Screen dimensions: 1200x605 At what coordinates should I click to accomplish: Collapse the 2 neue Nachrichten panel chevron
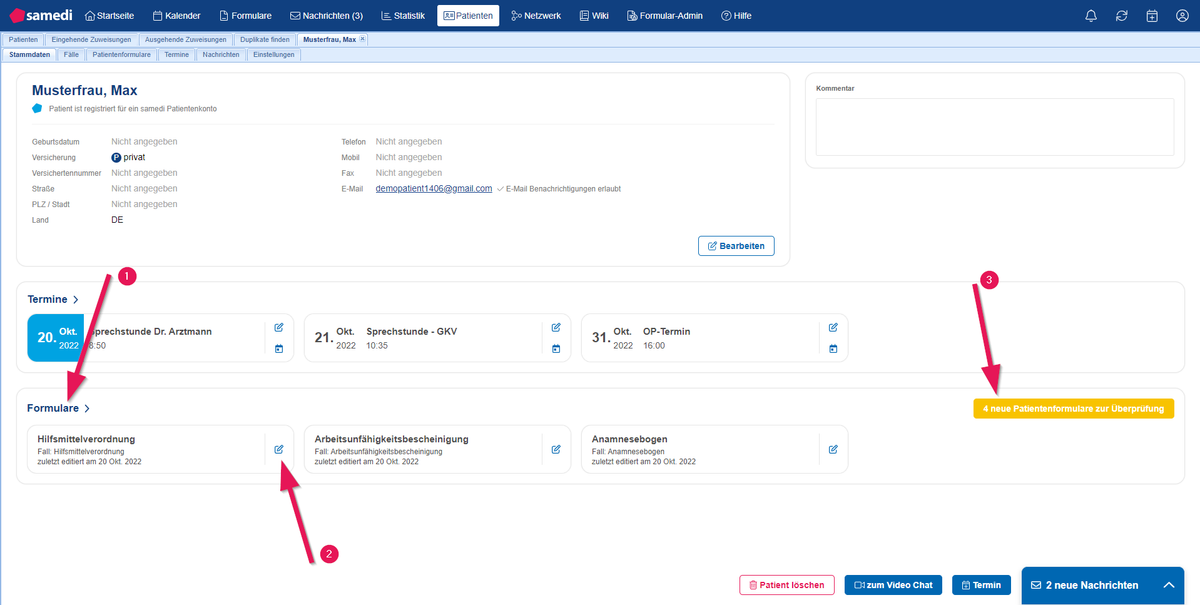click(1168, 585)
